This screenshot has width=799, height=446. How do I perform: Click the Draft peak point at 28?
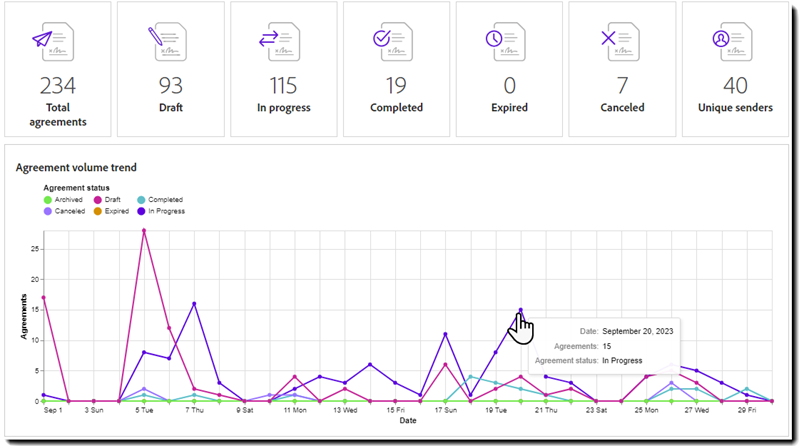pos(144,230)
